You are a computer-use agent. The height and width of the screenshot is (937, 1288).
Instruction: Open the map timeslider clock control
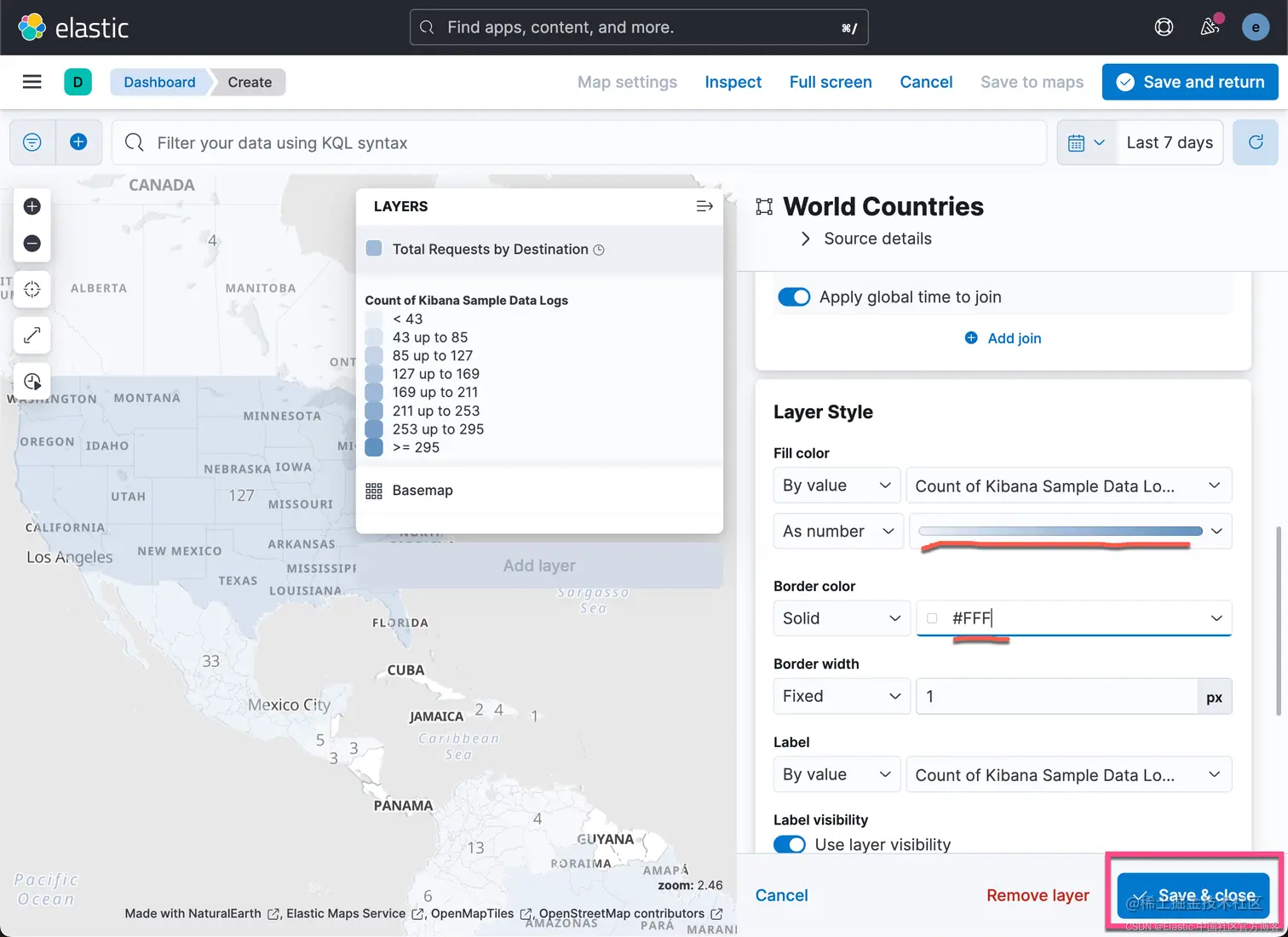click(32, 382)
